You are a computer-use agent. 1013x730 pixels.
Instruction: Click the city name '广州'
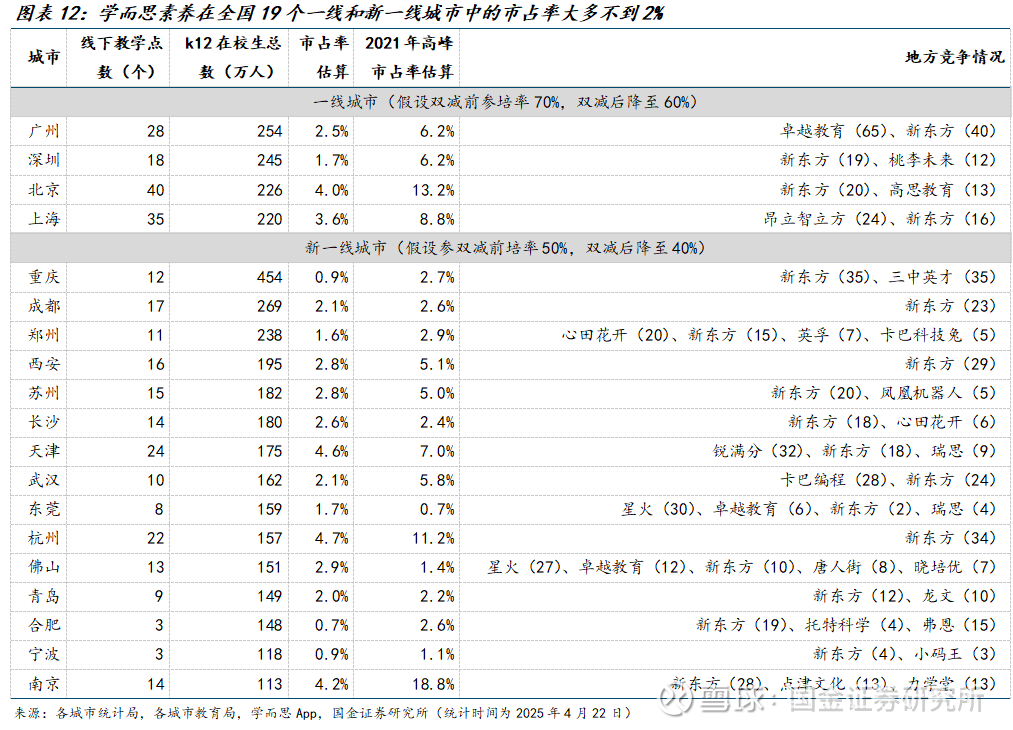44,131
